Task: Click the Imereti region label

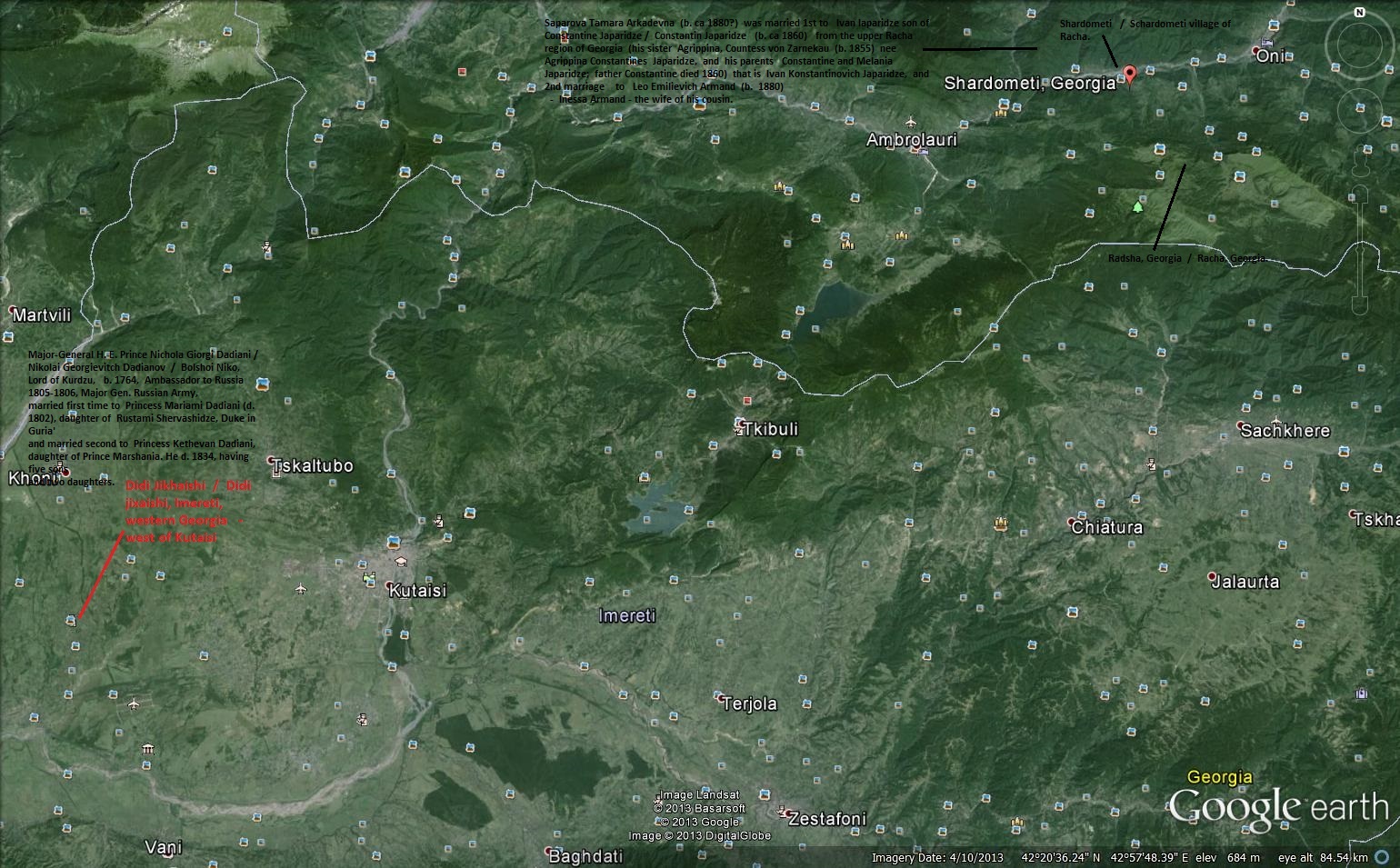Action: pos(627,615)
